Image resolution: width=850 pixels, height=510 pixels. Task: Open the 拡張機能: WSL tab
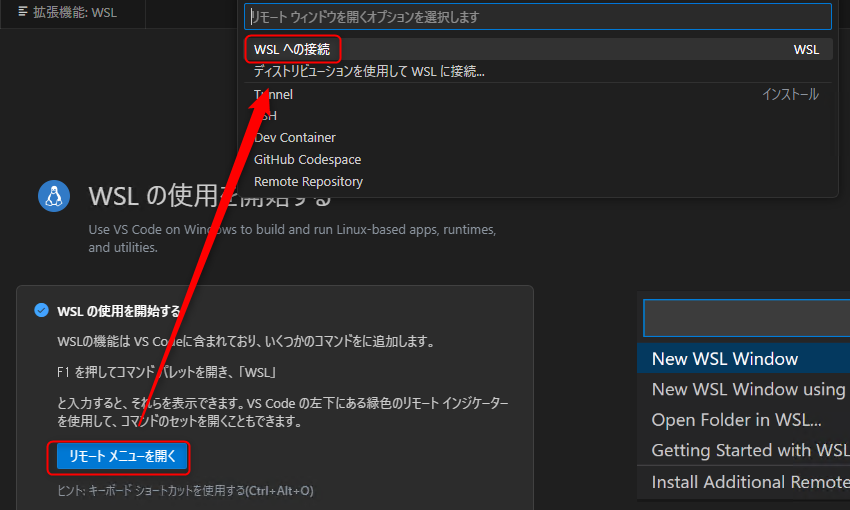coord(73,13)
